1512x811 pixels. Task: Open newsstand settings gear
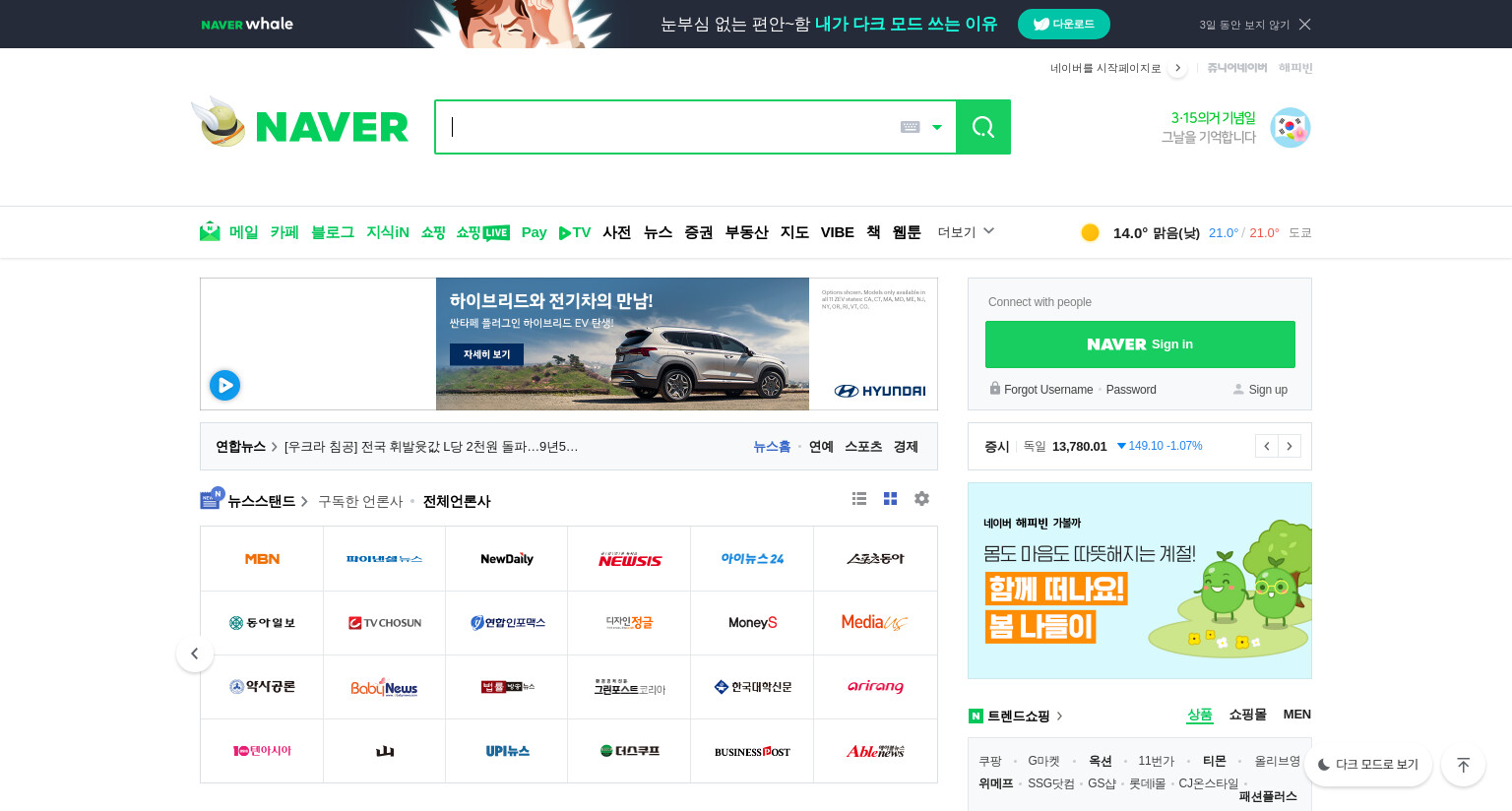click(x=921, y=499)
